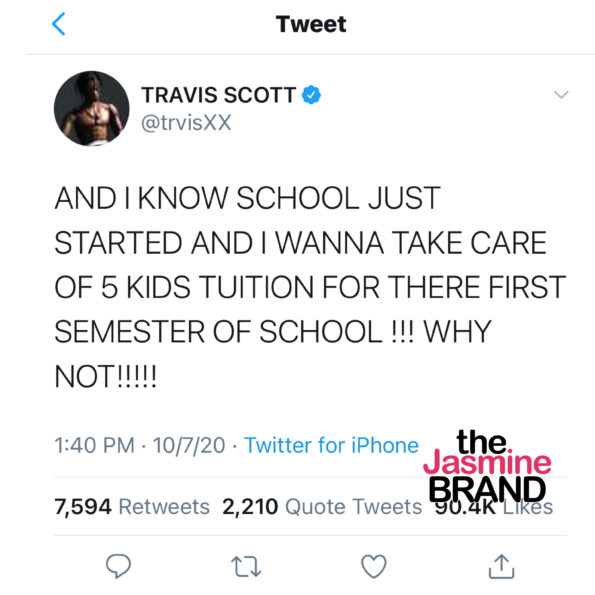595x595 pixels.
Task: Expand the tweet options chevron
Action: pyautogui.click(x=561, y=94)
